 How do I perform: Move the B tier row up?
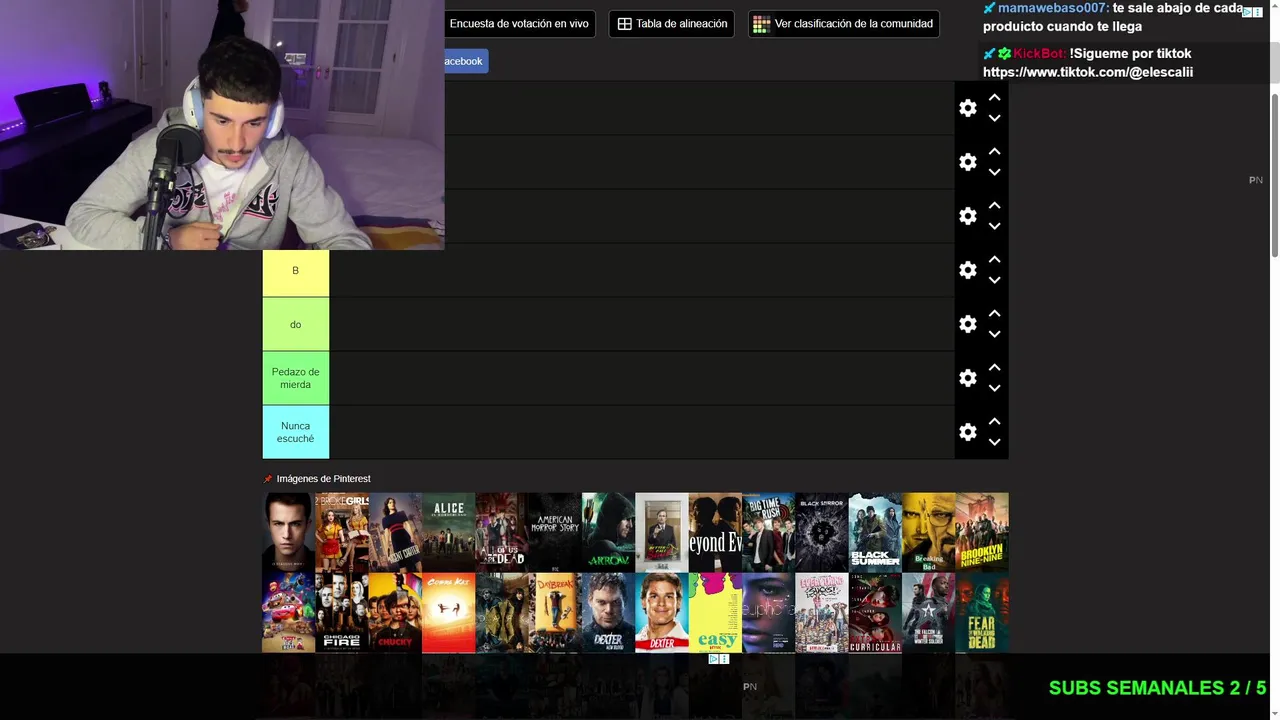pos(994,260)
